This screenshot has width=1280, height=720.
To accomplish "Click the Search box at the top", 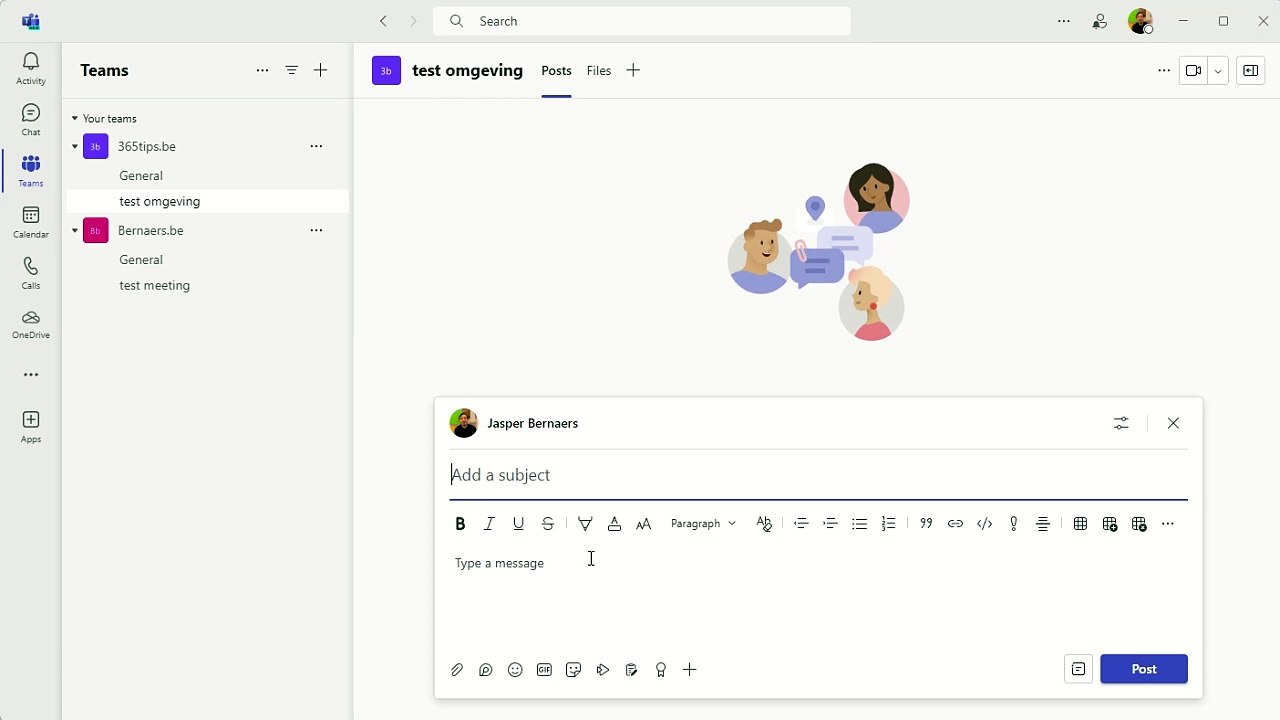I will tap(642, 21).
